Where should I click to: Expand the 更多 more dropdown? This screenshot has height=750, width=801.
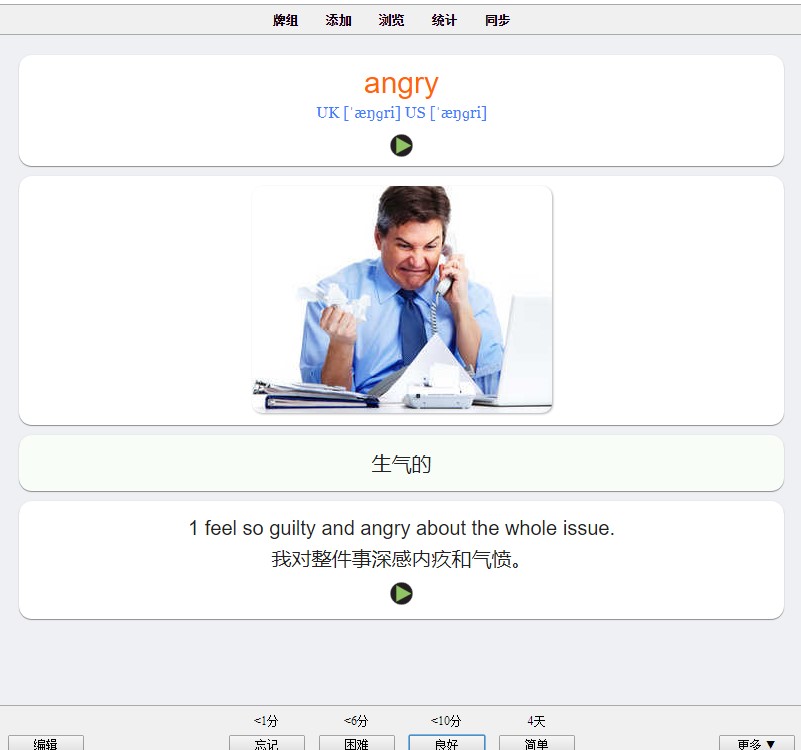tap(757, 743)
